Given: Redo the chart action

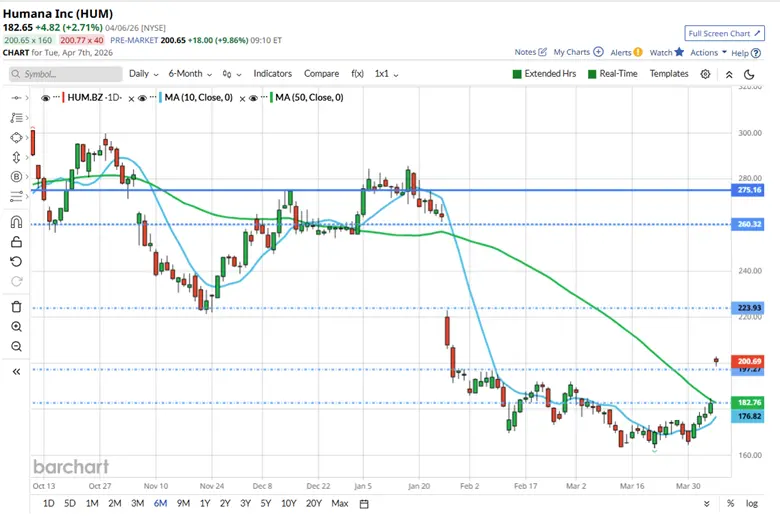Looking at the screenshot, I should (x=16, y=282).
